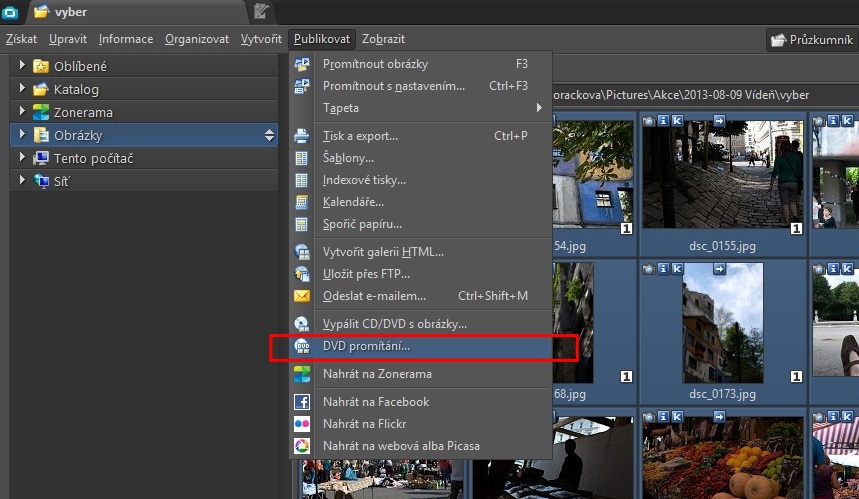Choose Tisk a export menu entry
This screenshot has width=859, height=499.
[x=420, y=136]
